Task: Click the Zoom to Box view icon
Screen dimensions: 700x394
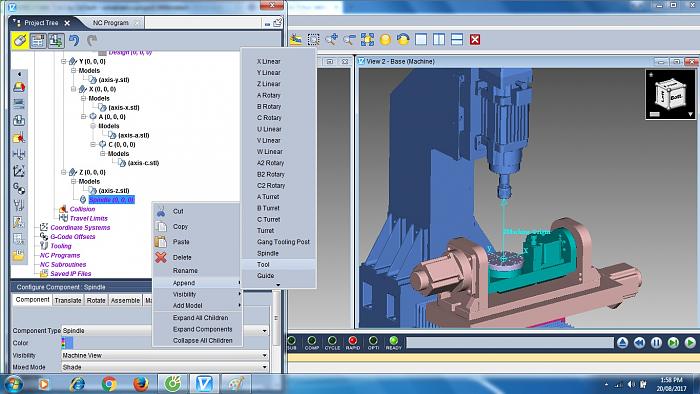Action: pos(313,40)
